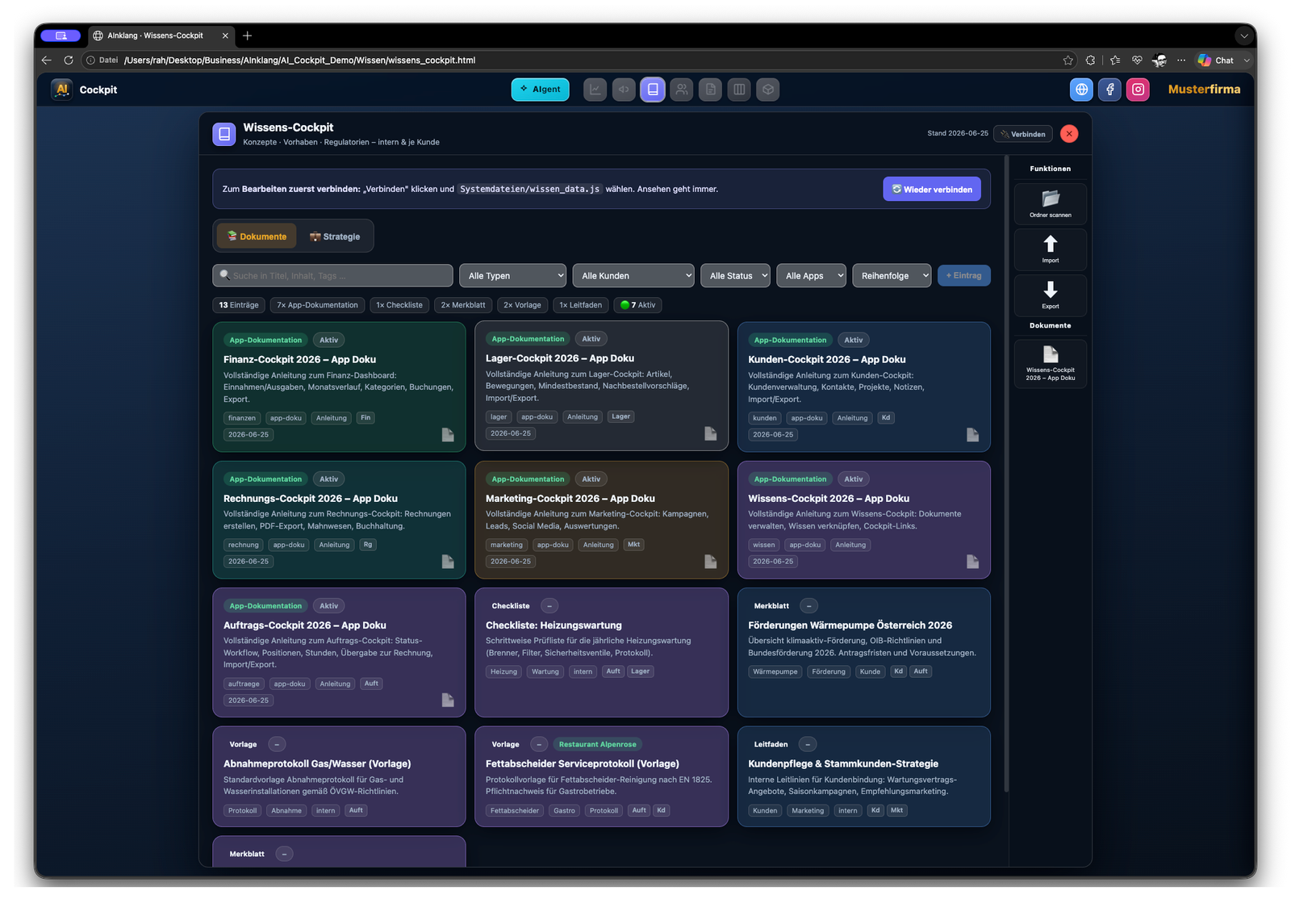The width and height of the screenshot is (1291, 924).
Task: Open the Facebook icon link
Action: (1110, 90)
